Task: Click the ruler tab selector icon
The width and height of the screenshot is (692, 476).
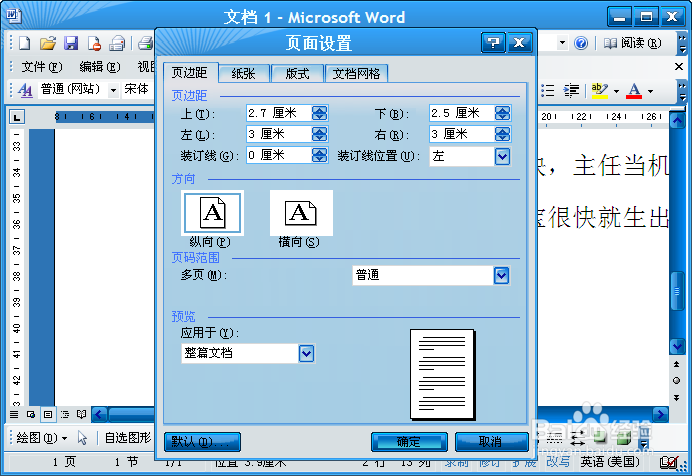Action: [17, 117]
